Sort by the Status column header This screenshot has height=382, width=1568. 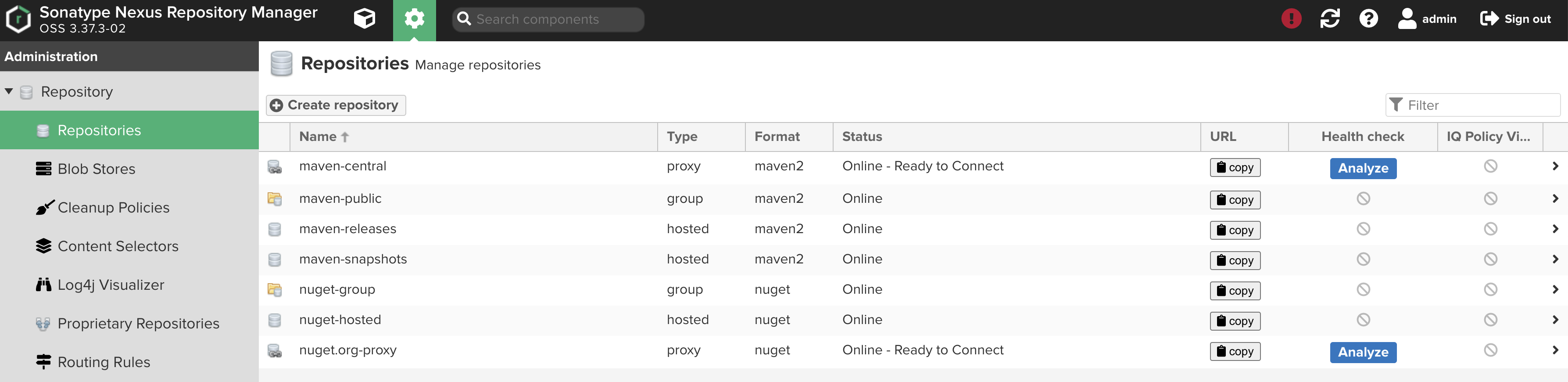(1017, 137)
